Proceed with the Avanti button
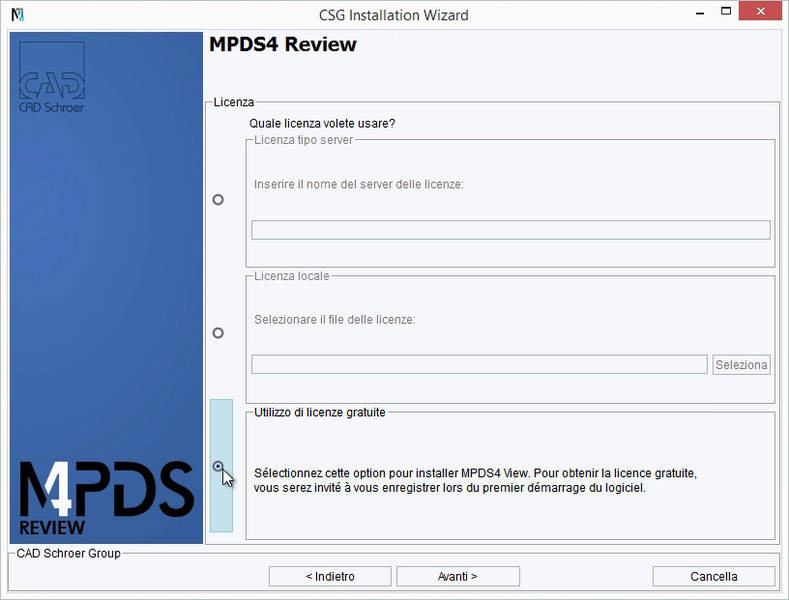This screenshot has height=600, width=789. point(458,576)
